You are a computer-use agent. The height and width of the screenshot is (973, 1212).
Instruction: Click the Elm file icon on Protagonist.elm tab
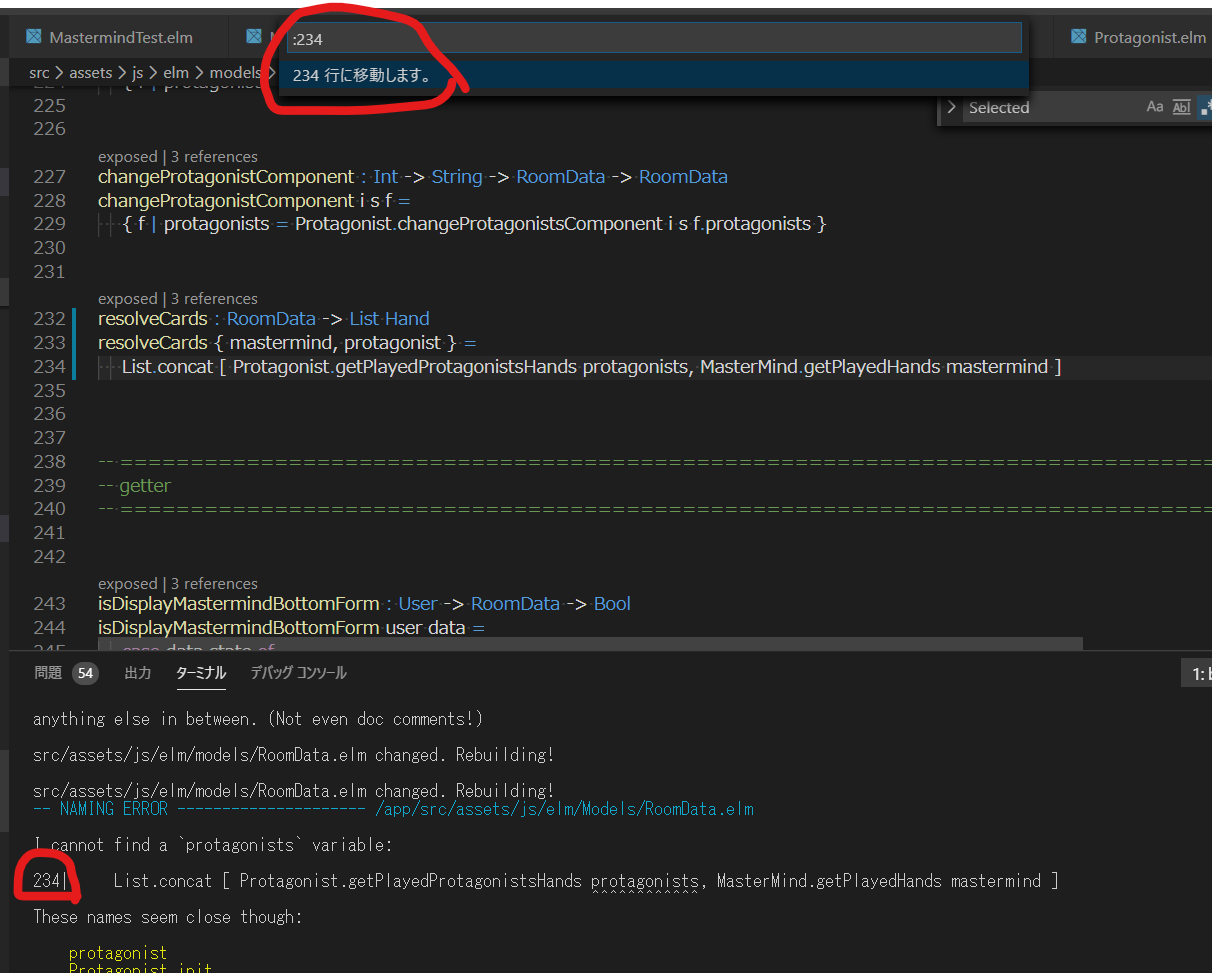pos(1078,37)
